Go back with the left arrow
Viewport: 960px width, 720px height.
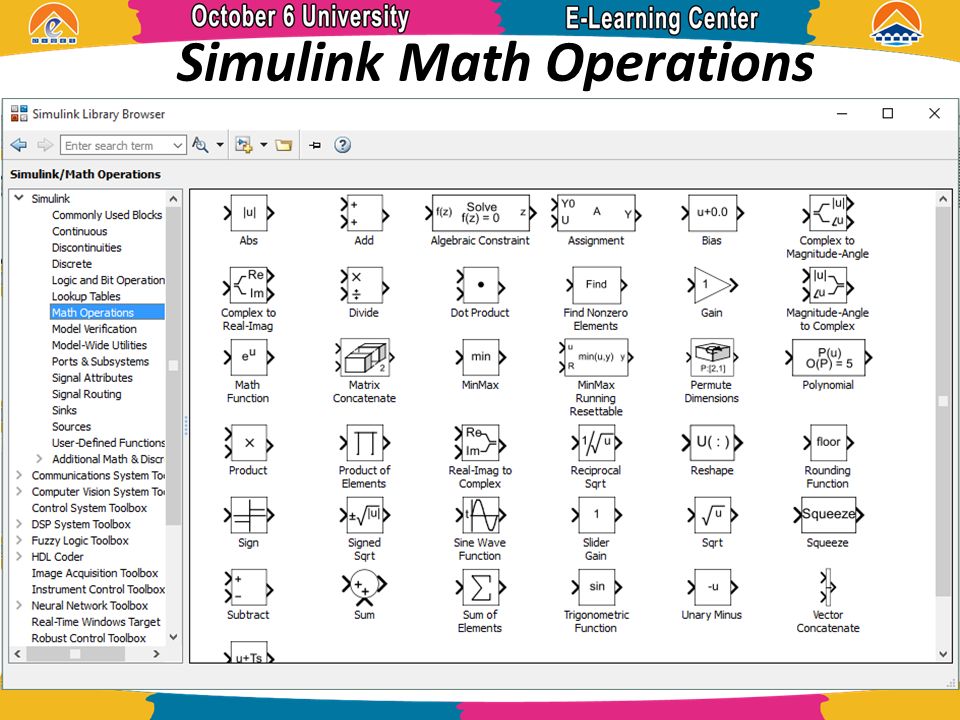pyautogui.click(x=19, y=145)
